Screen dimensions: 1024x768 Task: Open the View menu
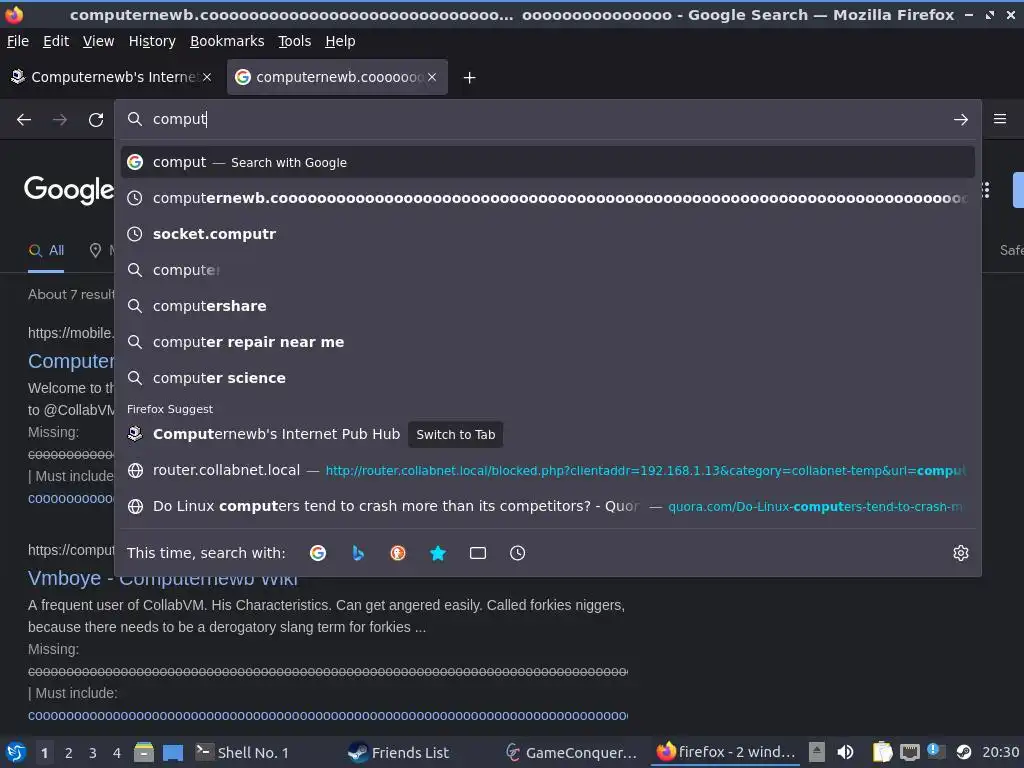98,41
